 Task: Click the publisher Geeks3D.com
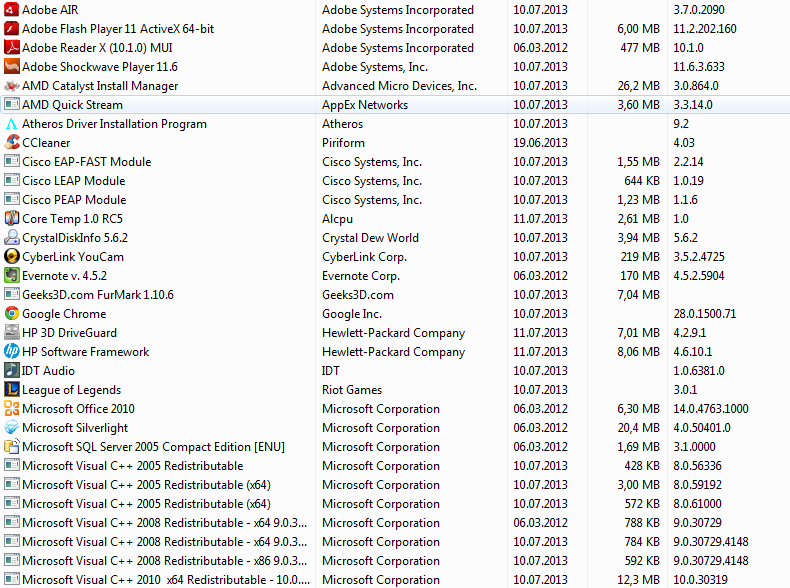tap(358, 295)
